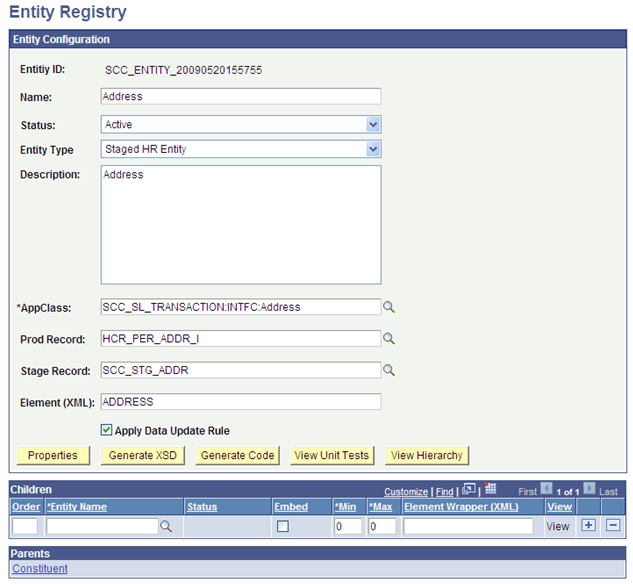Focus the Stage Record field
The image size is (633, 584).
point(241,370)
